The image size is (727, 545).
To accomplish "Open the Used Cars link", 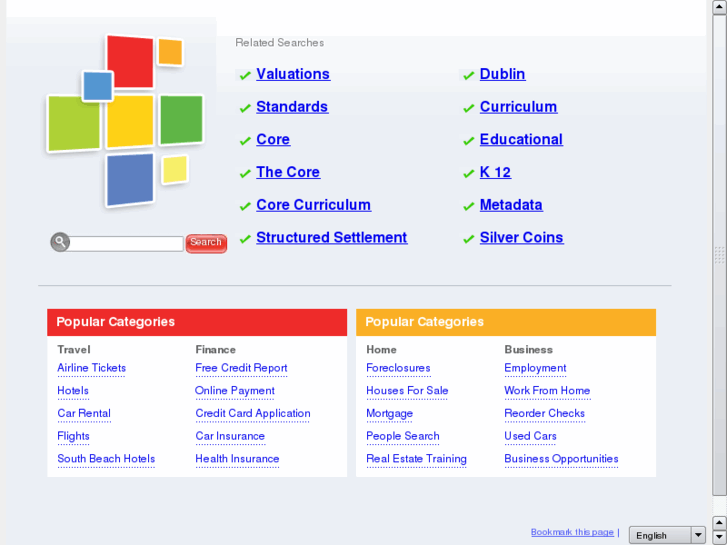I will [530, 436].
